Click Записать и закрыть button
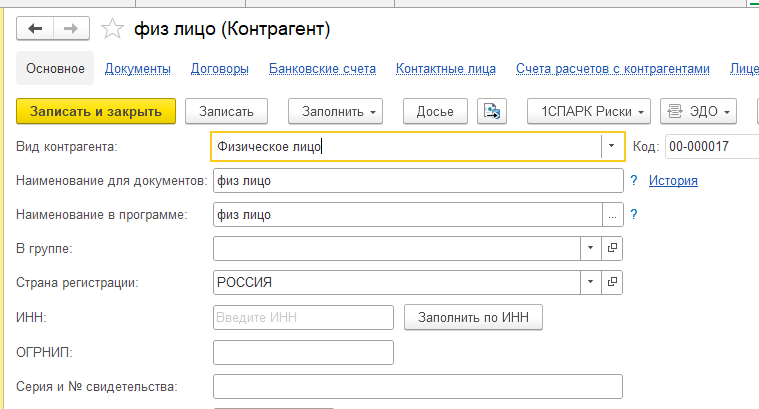This screenshot has height=409, width=759. [x=96, y=111]
